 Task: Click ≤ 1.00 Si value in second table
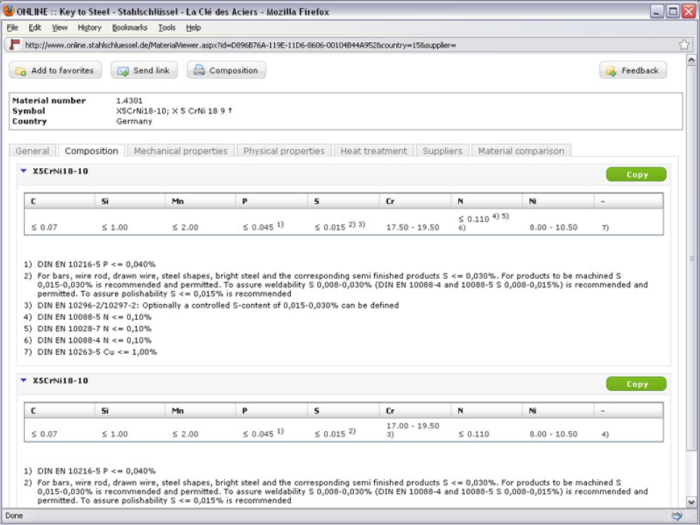tap(115, 434)
